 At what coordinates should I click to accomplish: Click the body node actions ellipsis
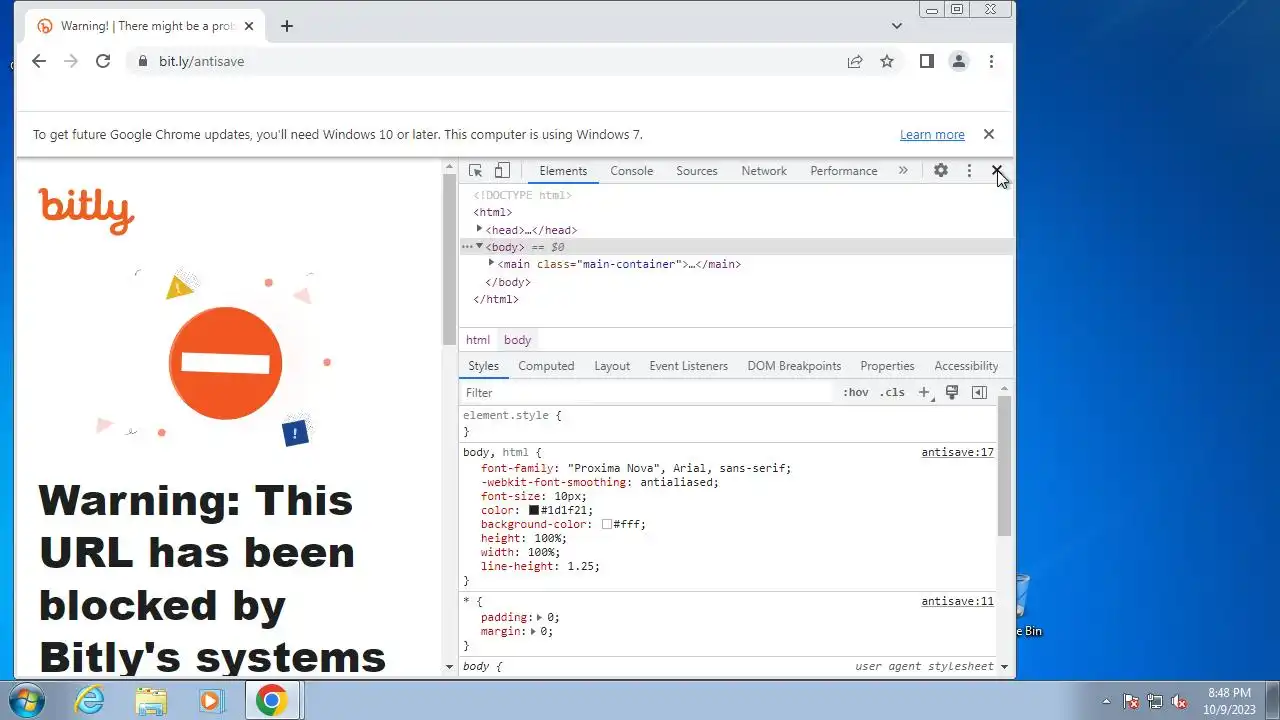click(x=466, y=246)
